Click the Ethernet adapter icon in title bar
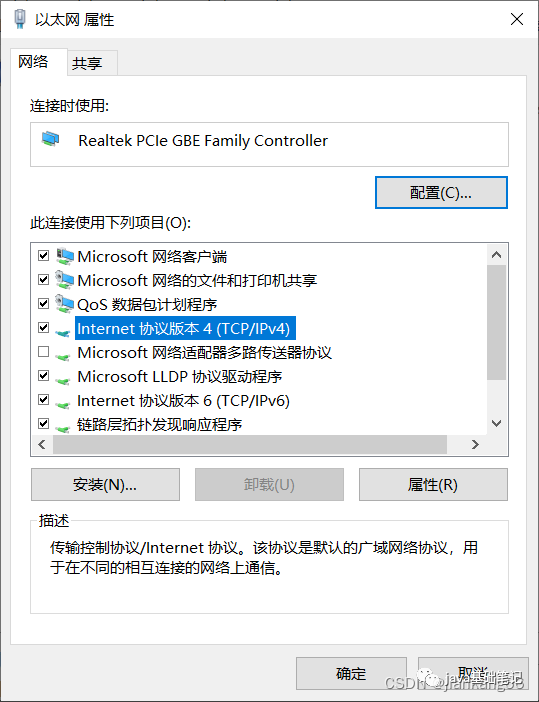The image size is (539, 702). click(x=20, y=19)
